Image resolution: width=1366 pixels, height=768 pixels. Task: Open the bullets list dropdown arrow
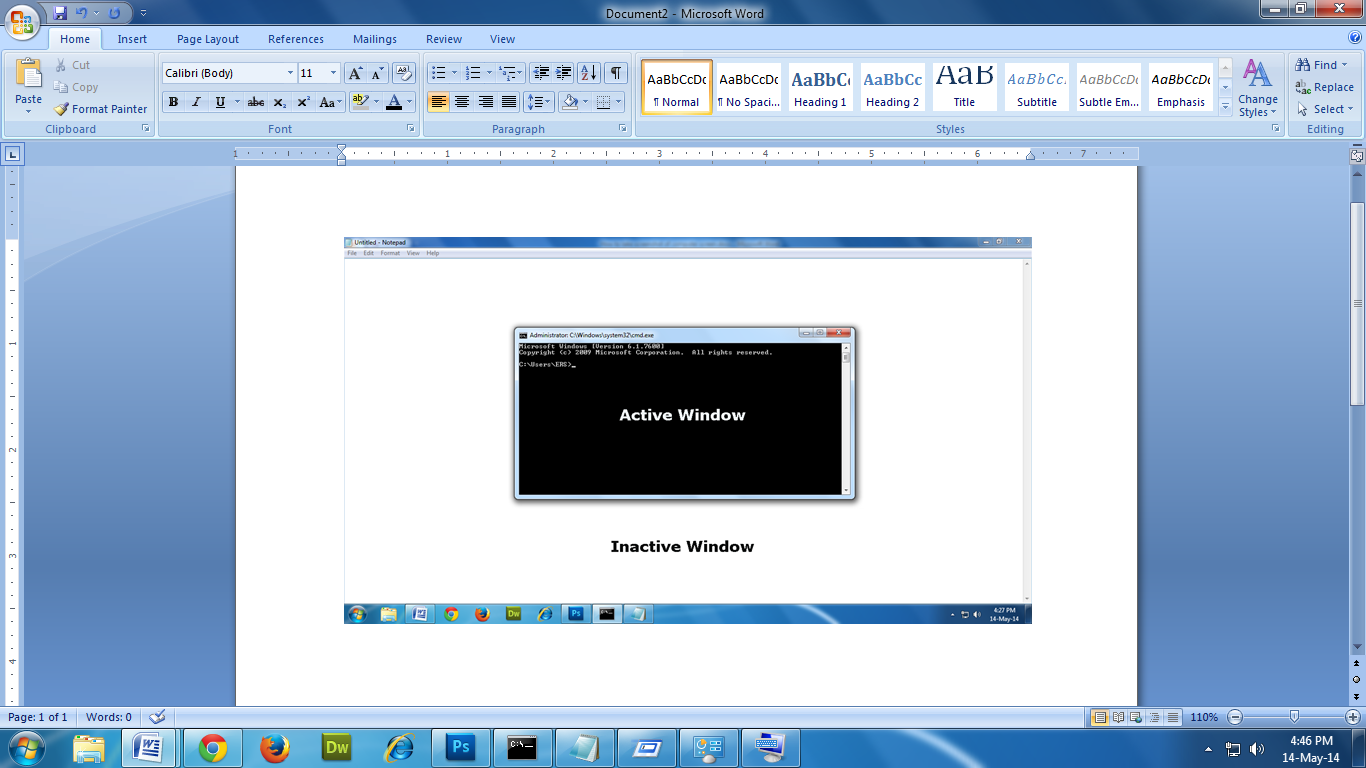[x=454, y=73]
